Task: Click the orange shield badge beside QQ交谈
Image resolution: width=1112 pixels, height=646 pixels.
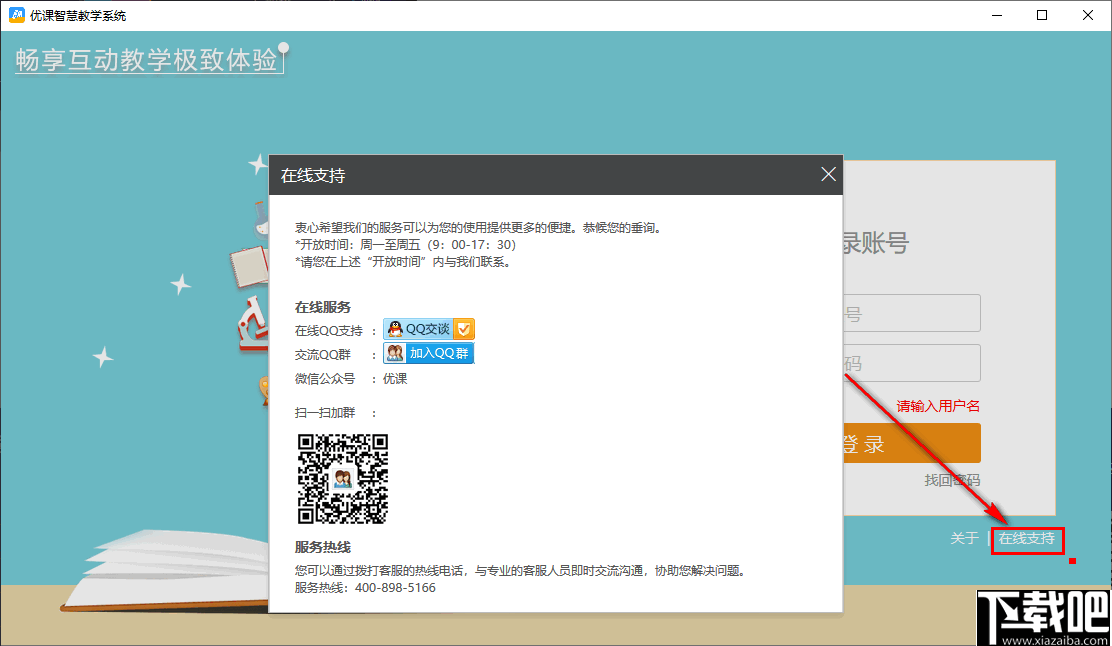Action: tap(466, 328)
